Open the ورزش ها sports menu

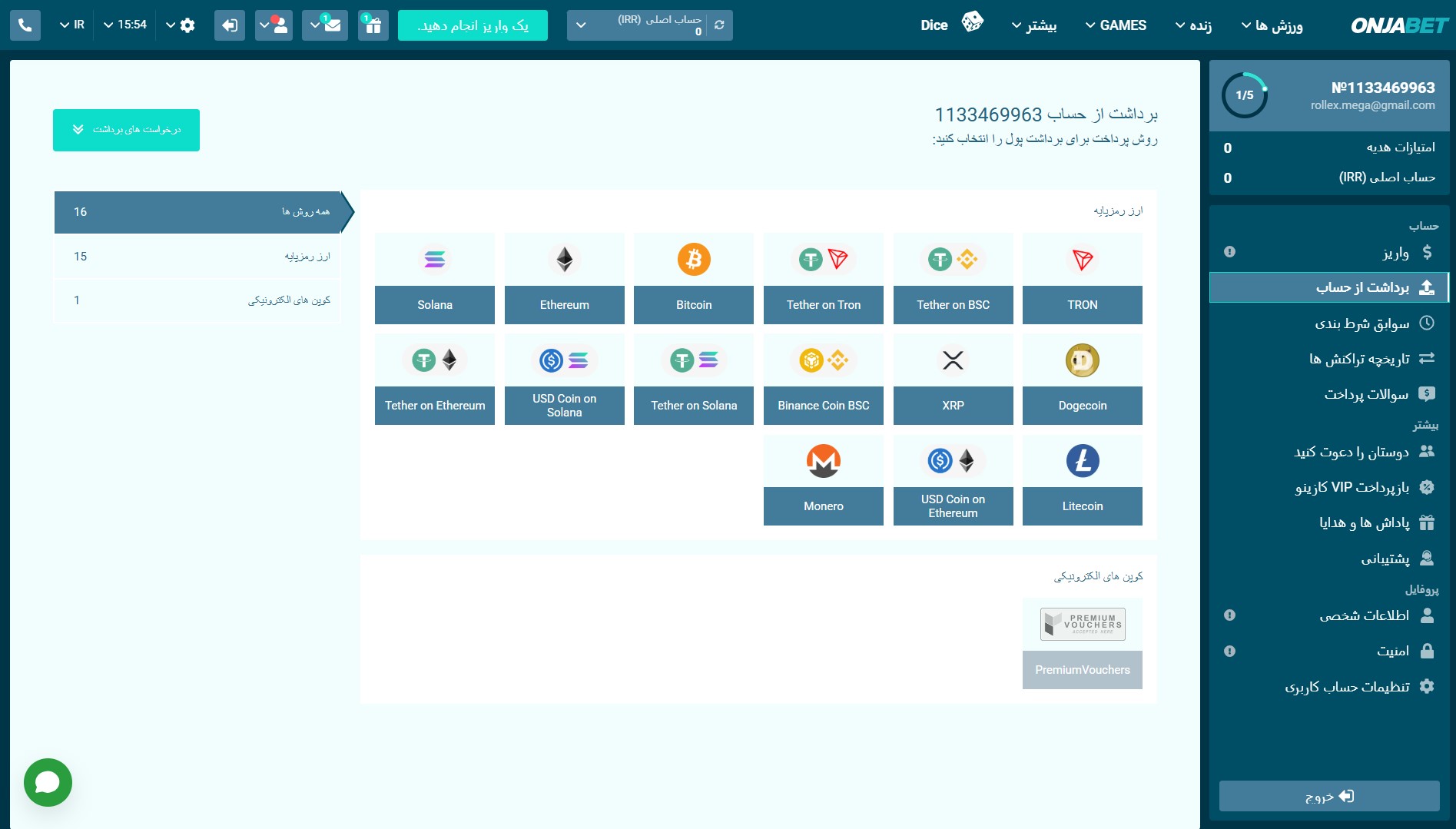pos(1272,25)
